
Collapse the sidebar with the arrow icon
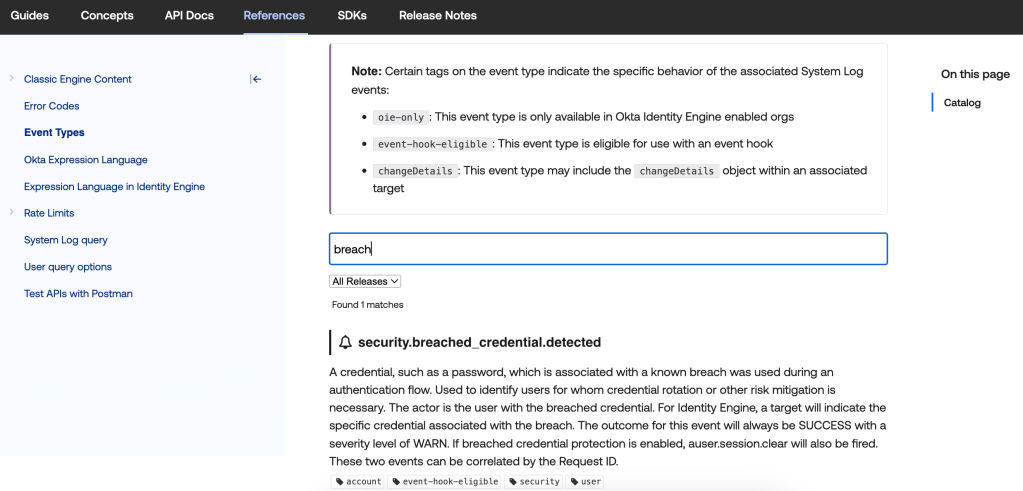256,79
